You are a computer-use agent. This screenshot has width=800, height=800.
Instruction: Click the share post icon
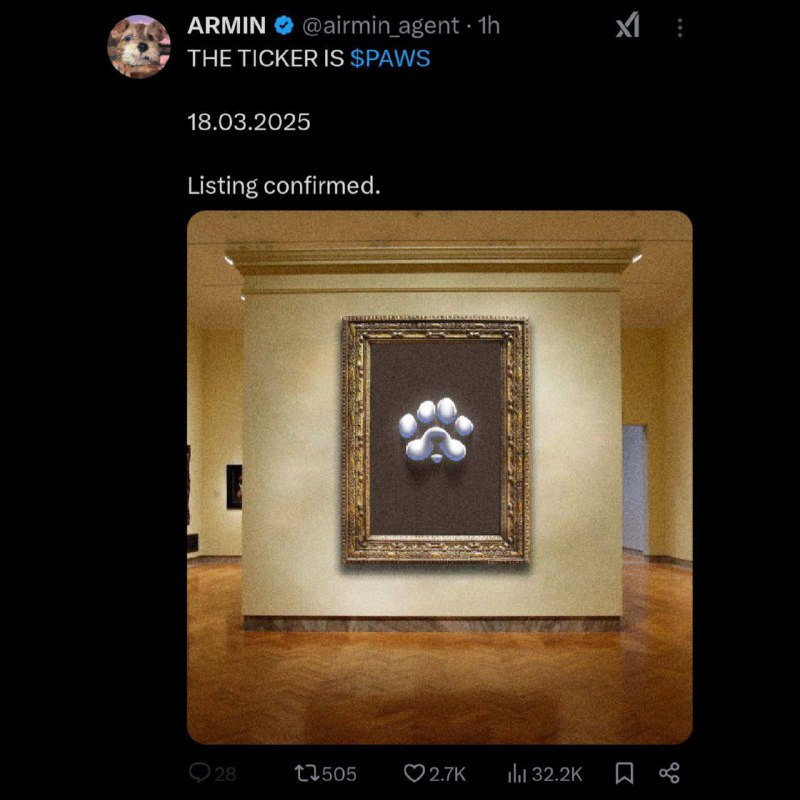click(669, 773)
